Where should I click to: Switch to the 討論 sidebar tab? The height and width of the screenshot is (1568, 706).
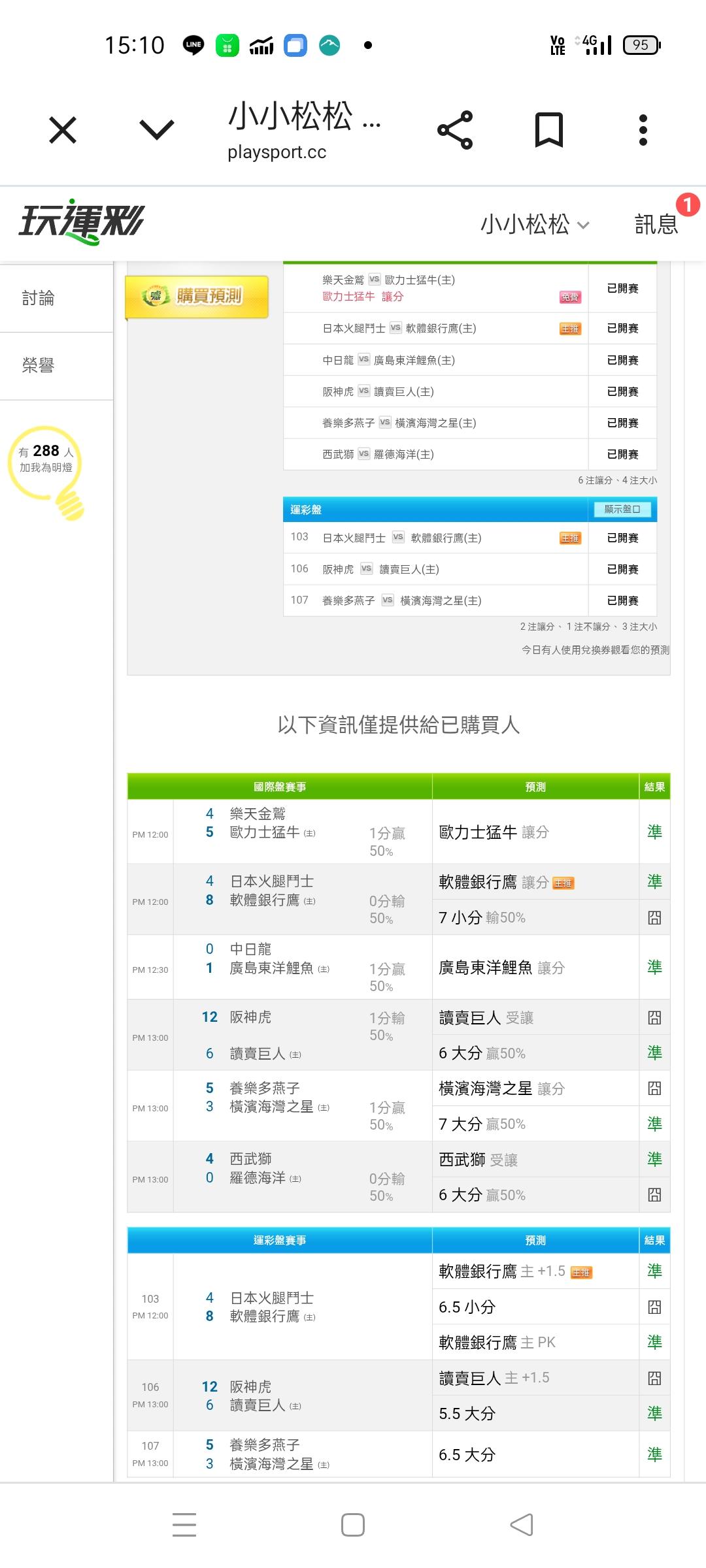(39, 299)
